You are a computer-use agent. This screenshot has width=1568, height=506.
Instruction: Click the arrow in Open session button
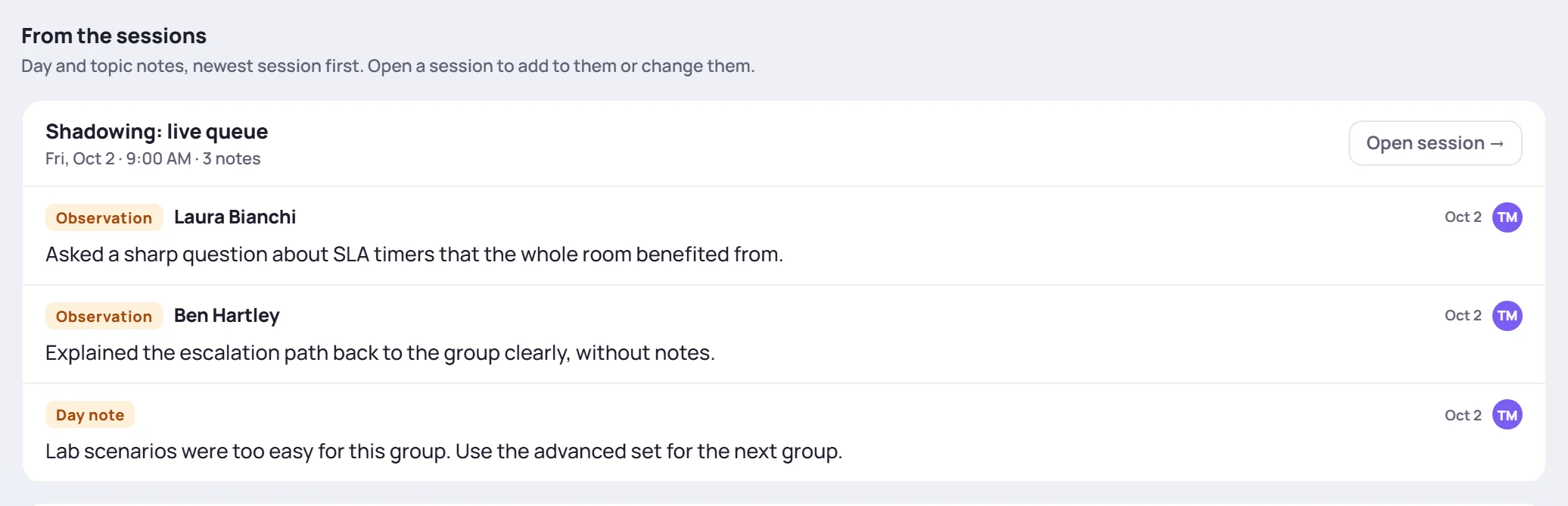pyautogui.click(x=1497, y=144)
